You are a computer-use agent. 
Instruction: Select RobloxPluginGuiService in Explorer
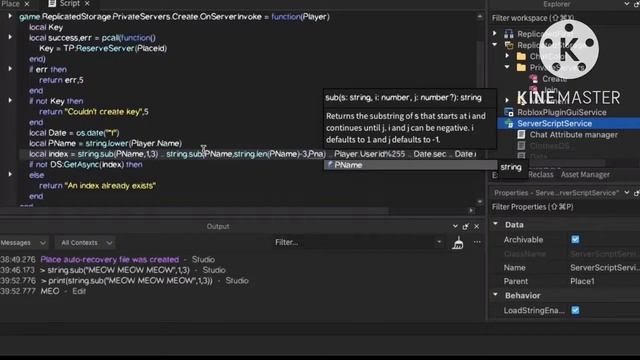click(562, 112)
